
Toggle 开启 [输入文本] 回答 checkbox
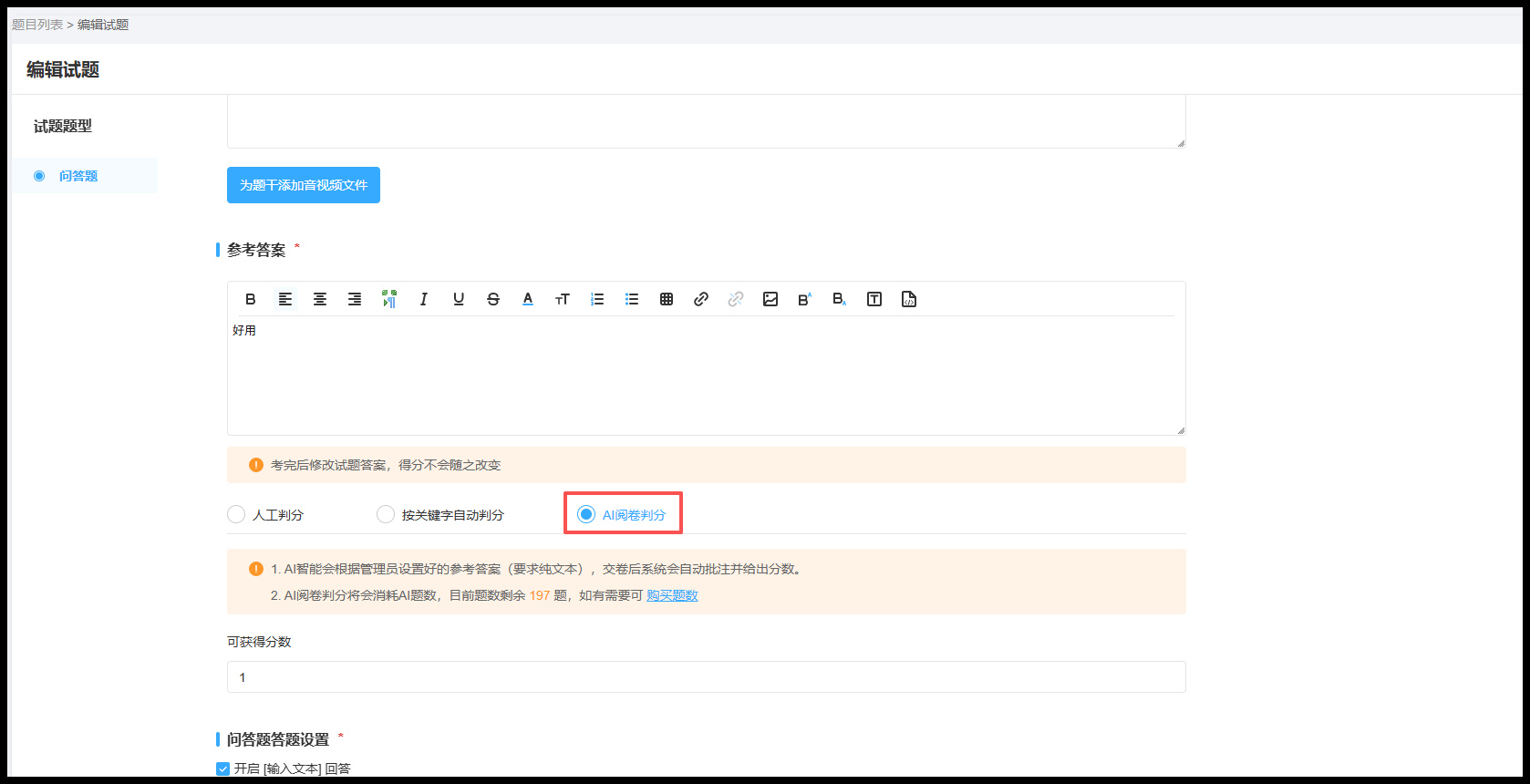coord(222,769)
